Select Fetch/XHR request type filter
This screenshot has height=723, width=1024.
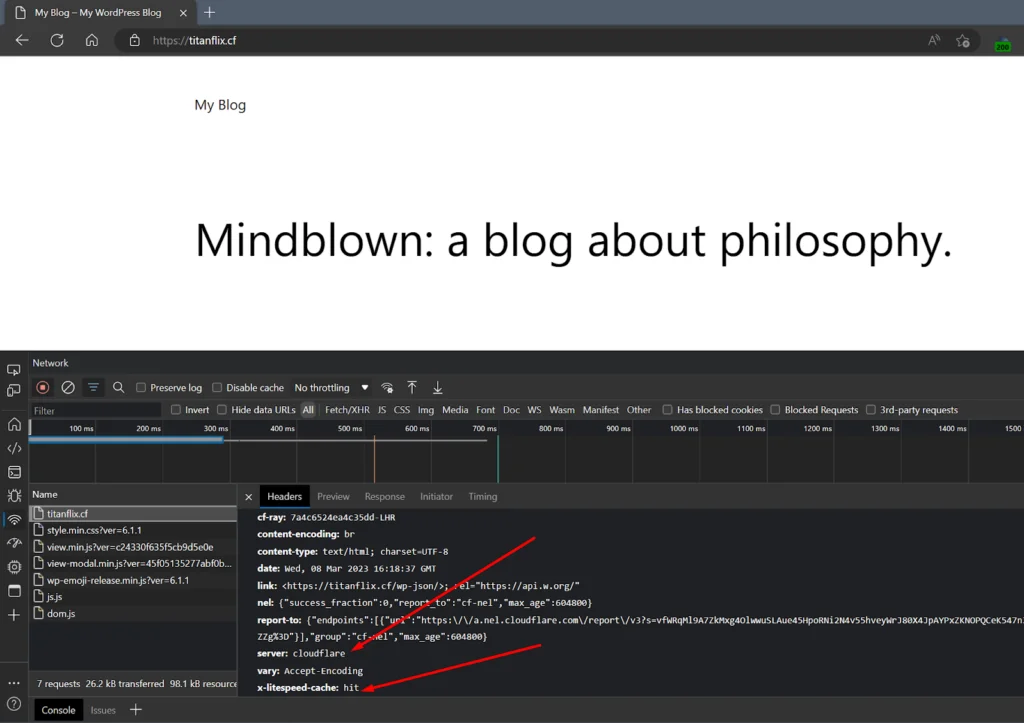[x=347, y=410]
